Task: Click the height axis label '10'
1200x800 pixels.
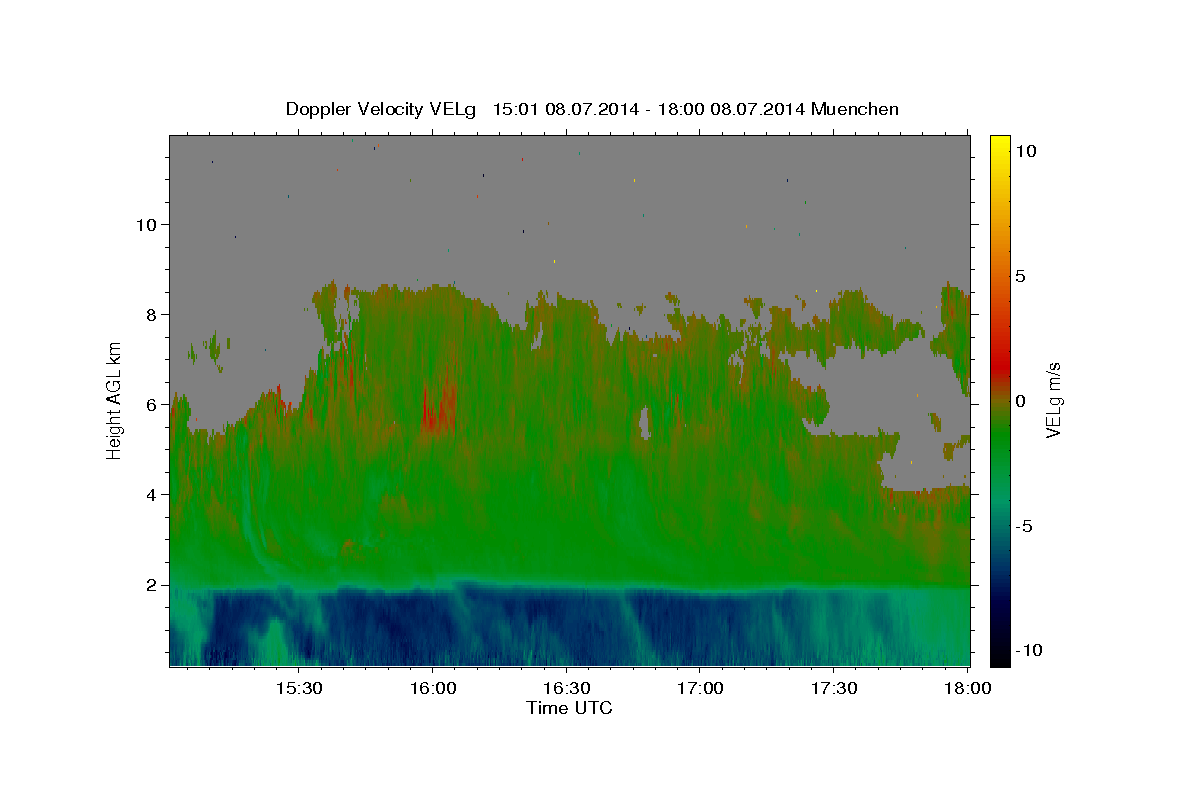Action: pos(145,225)
